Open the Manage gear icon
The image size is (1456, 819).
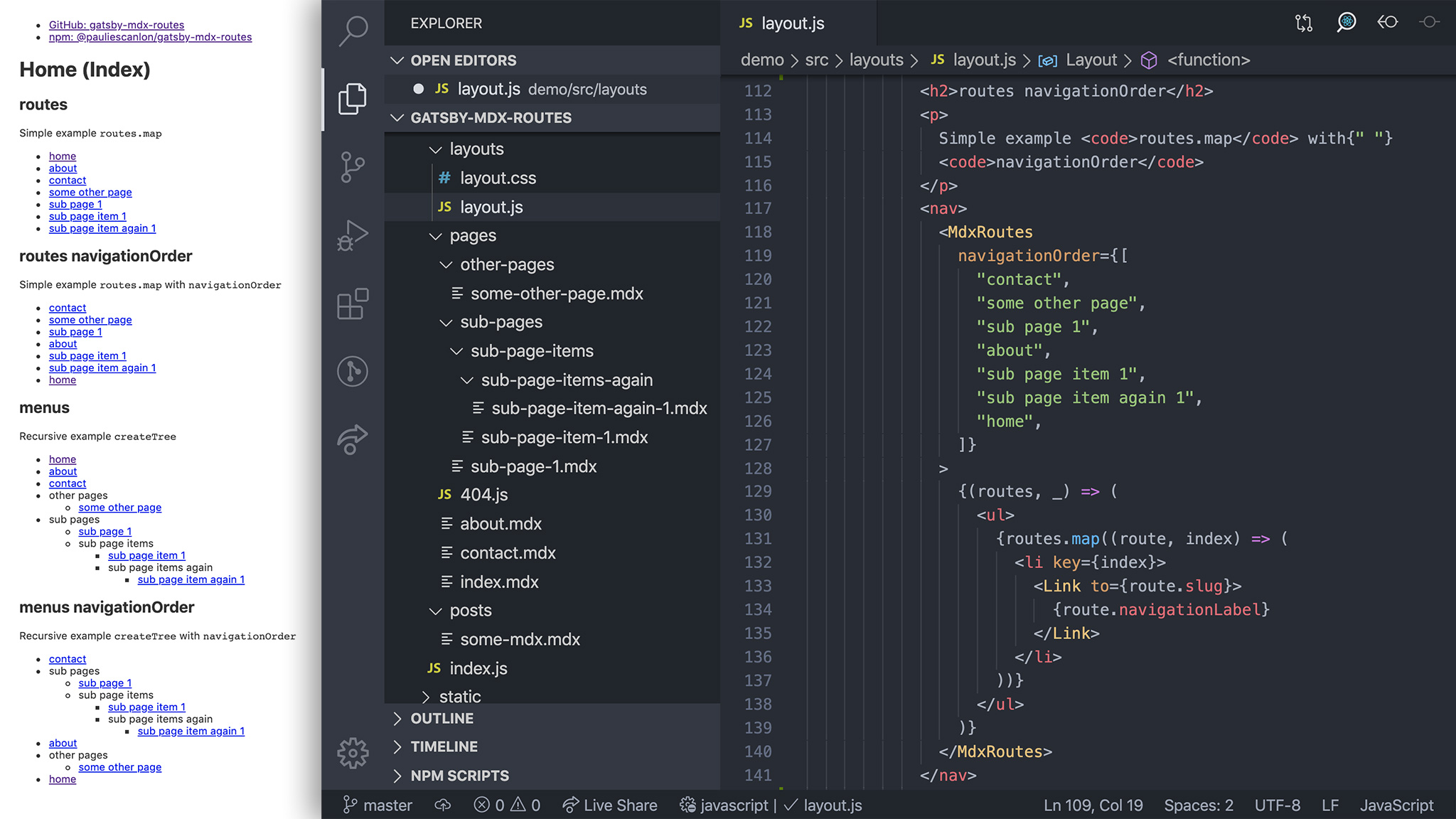coord(353,753)
